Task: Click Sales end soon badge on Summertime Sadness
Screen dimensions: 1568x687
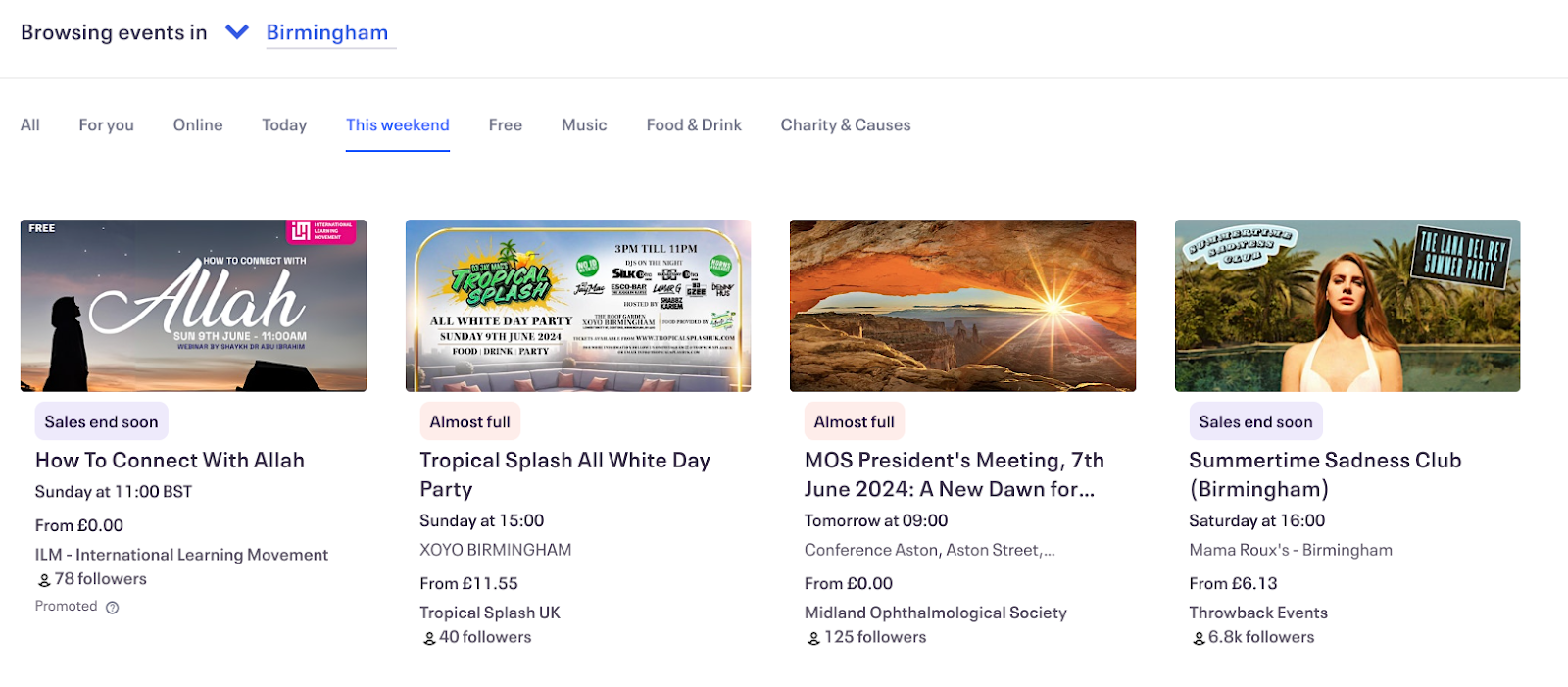Action: tap(1256, 421)
